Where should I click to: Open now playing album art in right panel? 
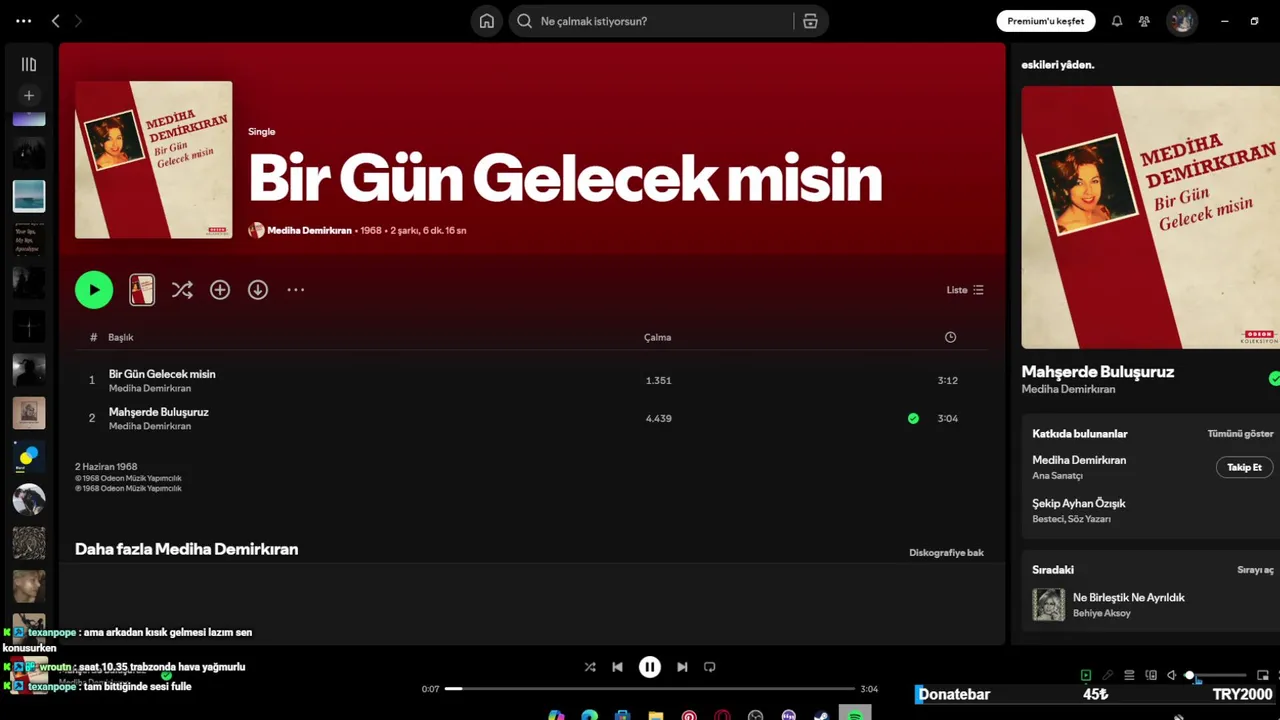click(1150, 217)
